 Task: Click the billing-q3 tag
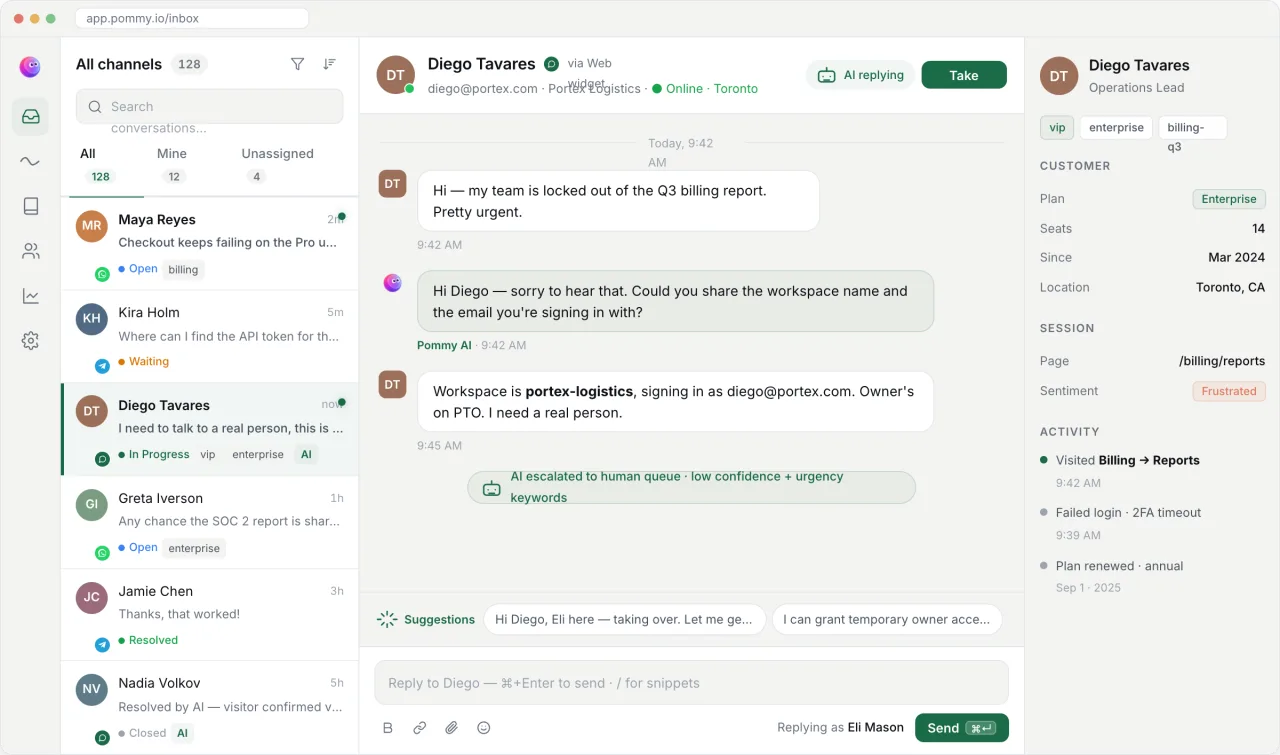point(1193,128)
